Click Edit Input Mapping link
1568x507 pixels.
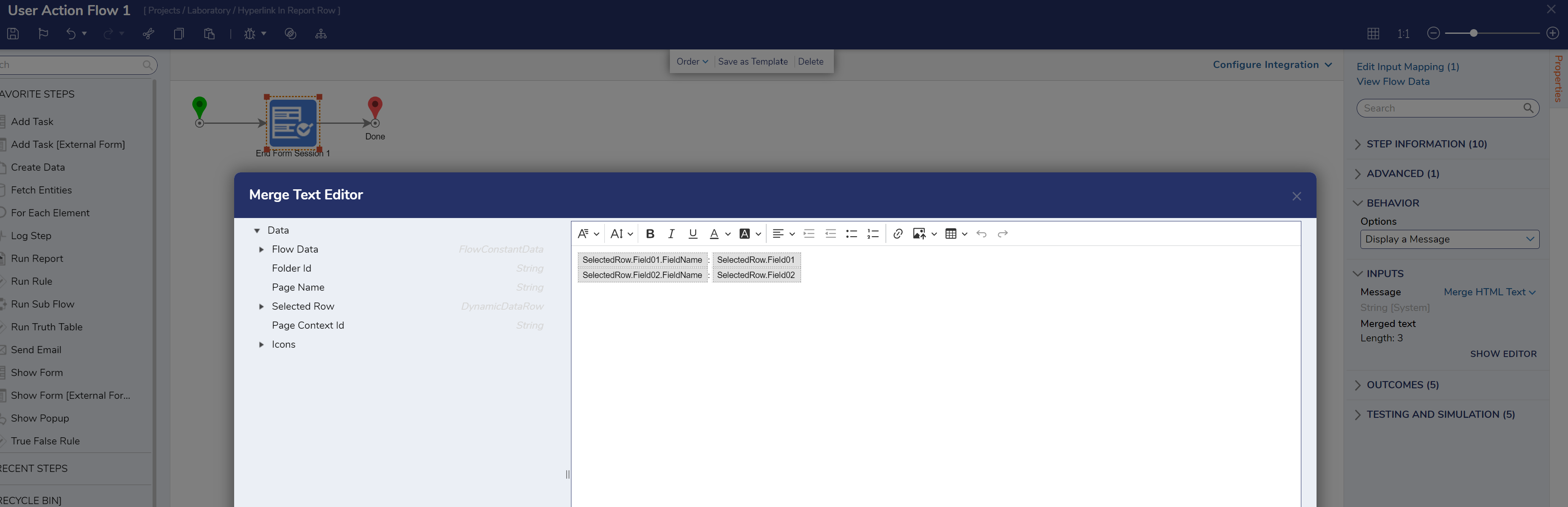point(1408,67)
